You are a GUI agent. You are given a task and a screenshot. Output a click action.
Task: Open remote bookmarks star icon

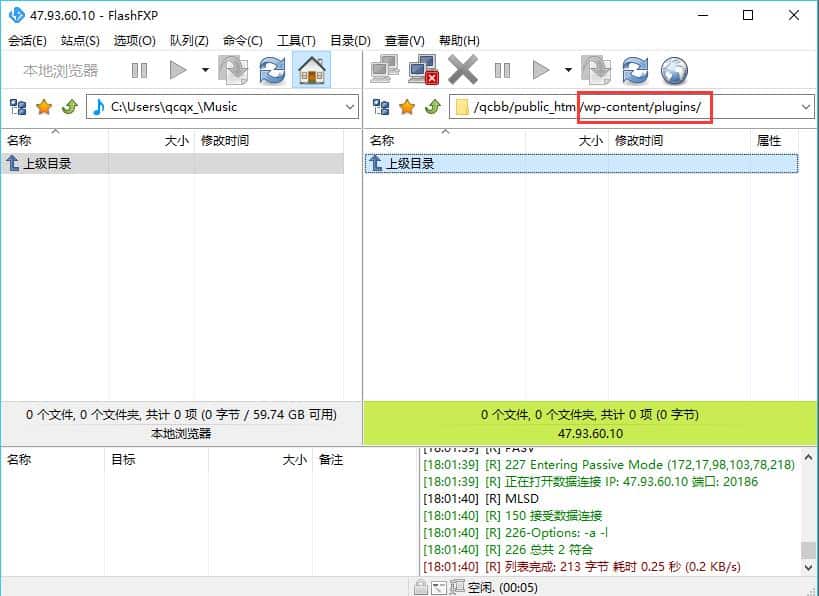click(407, 107)
